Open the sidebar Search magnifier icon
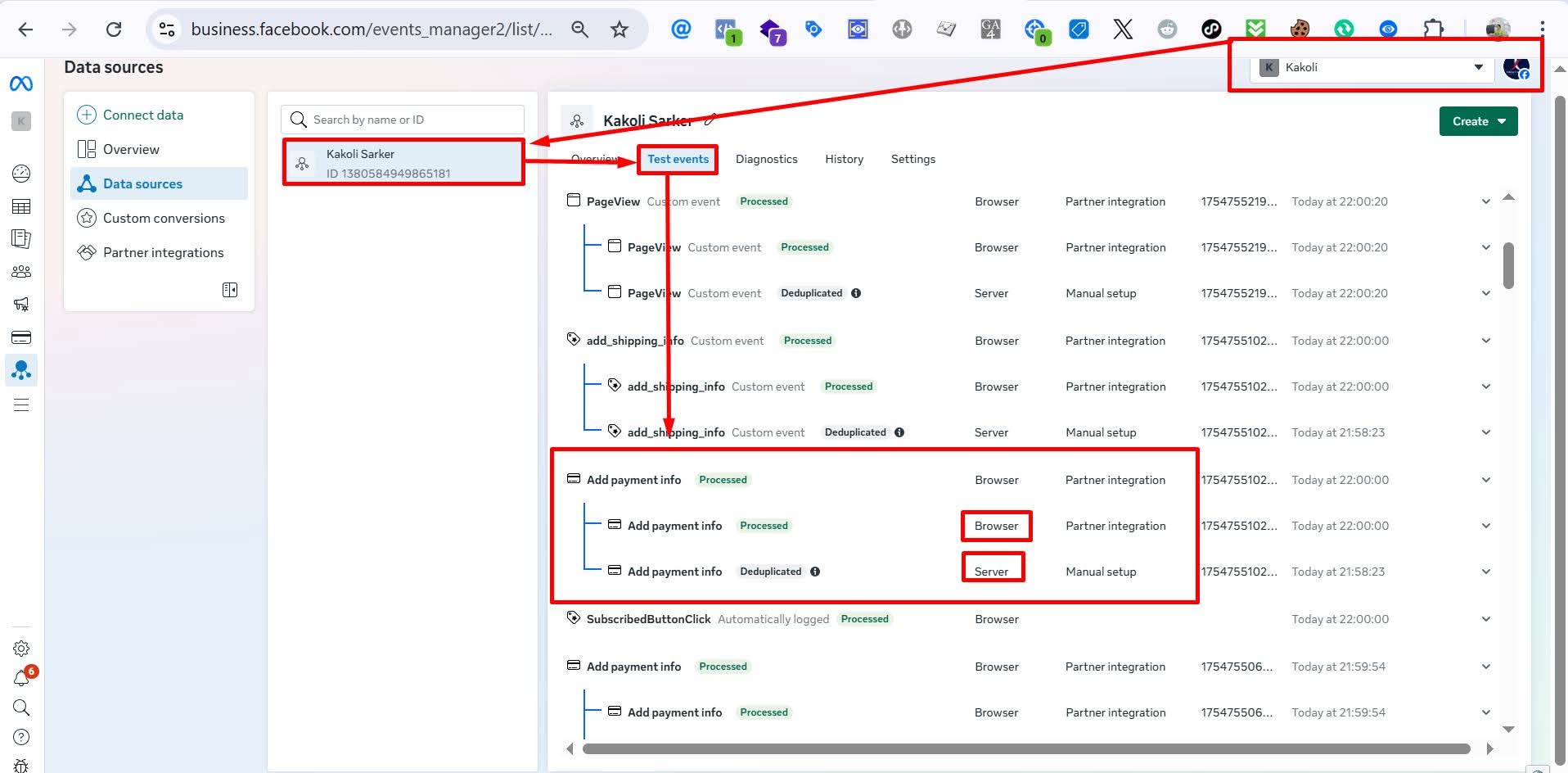 21,707
